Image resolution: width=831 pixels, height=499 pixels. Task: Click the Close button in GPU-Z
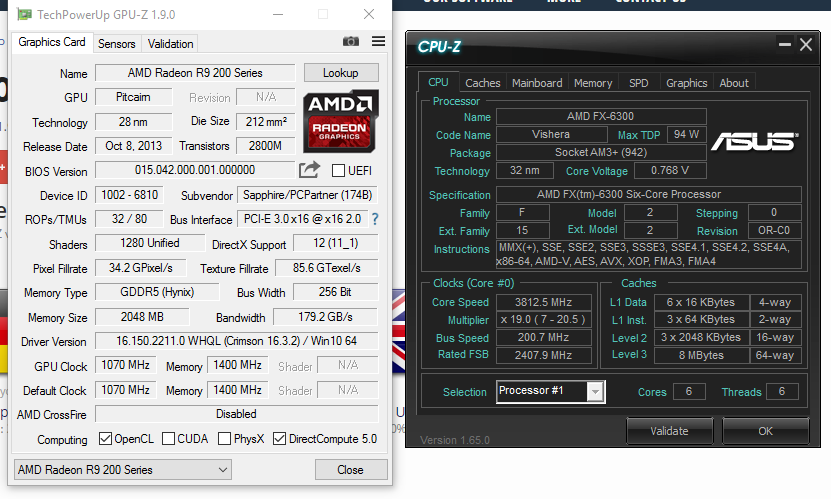[x=350, y=469]
